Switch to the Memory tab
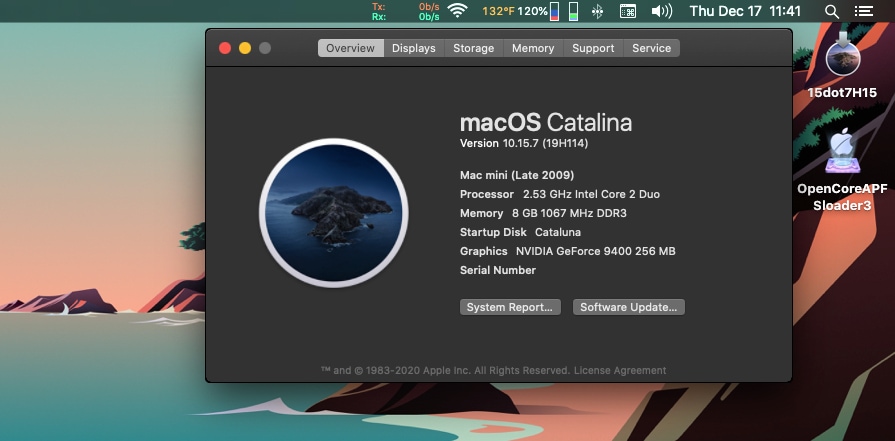Viewport: 895px width, 441px height. click(533, 48)
